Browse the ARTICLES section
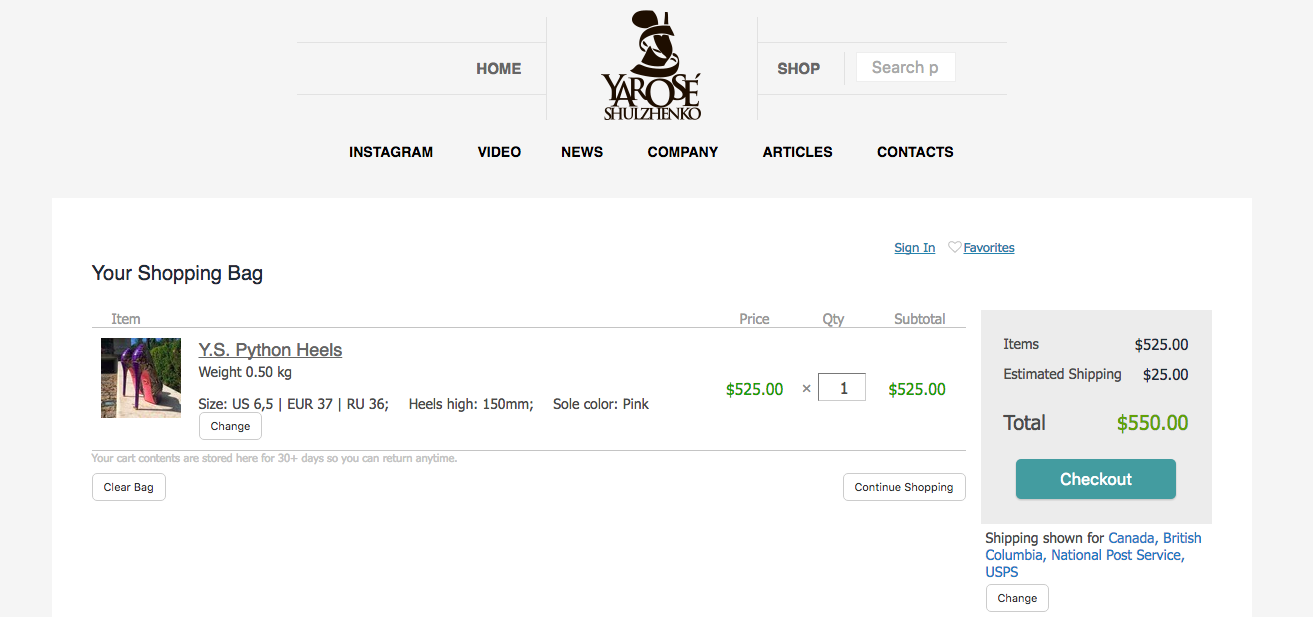This screenshot has height=617, width=1313. pos(797,152)
